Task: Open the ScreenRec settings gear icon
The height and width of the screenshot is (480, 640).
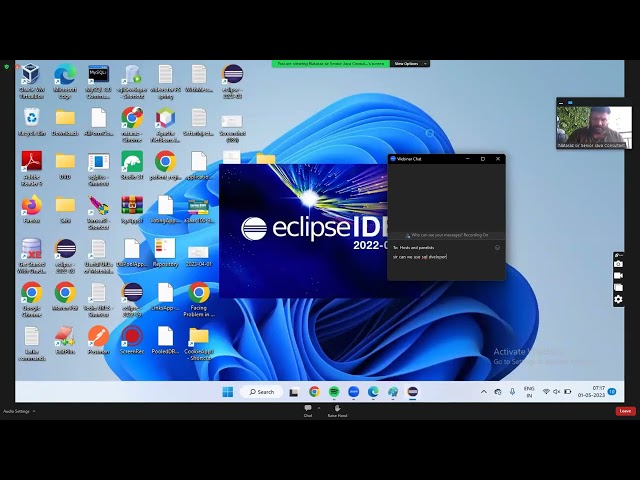Action: pos(618,300)
